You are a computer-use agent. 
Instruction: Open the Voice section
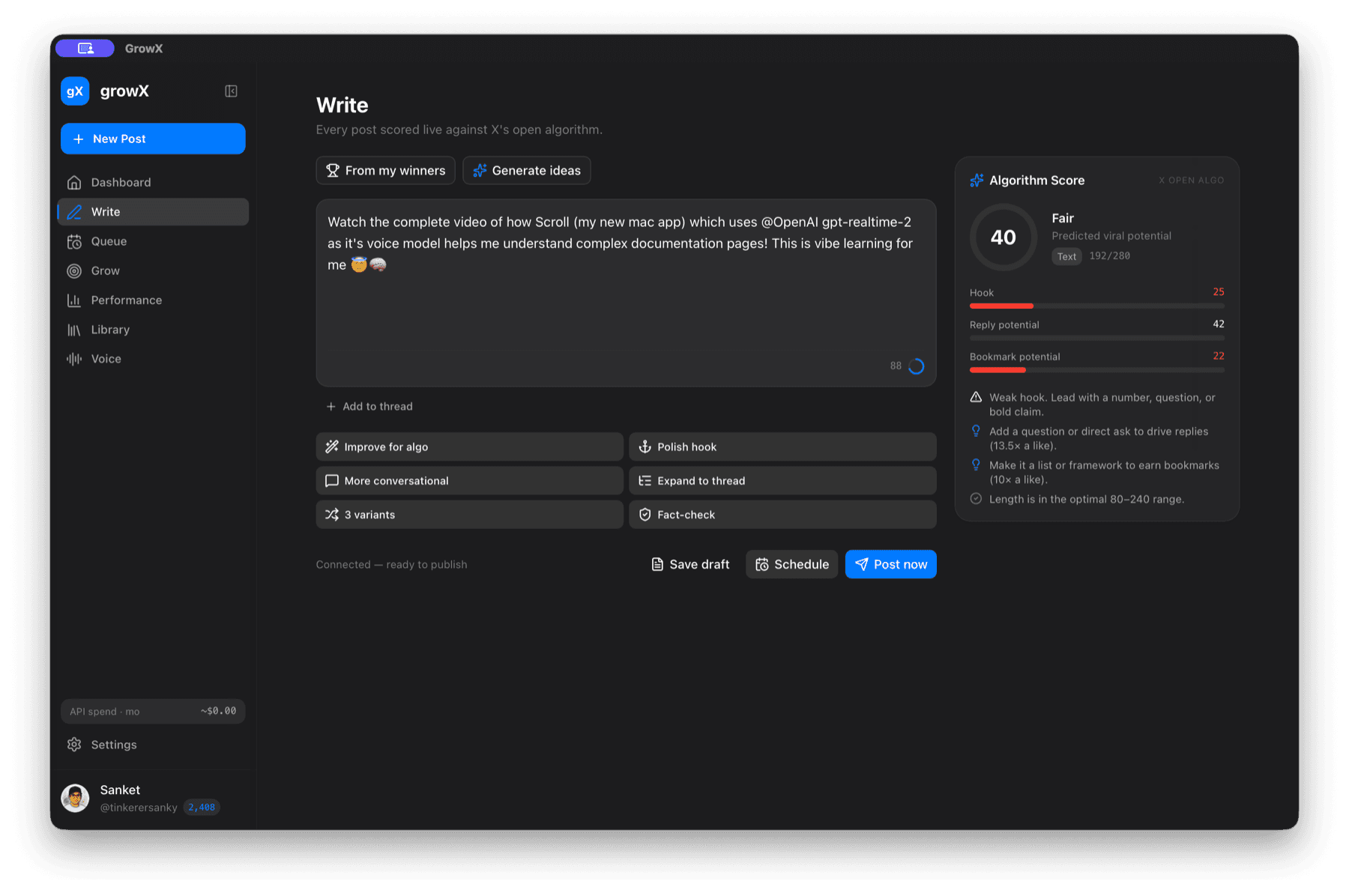click(x=153, y=359)
